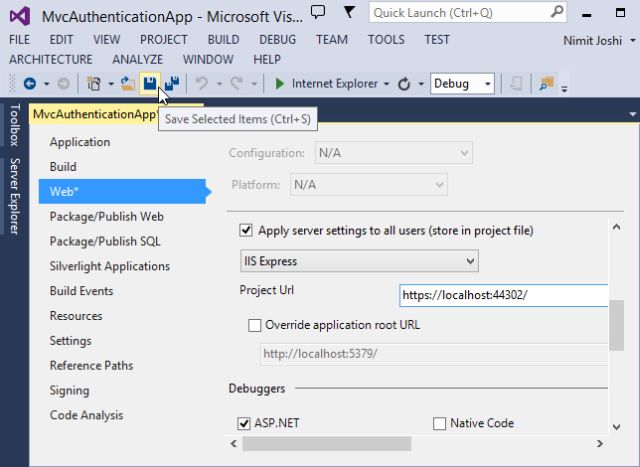The height and width of the screenshot is (467, 640).
Task: Click the Quick Launch search box
Action: pyautogui.click(x=468, y=13)
